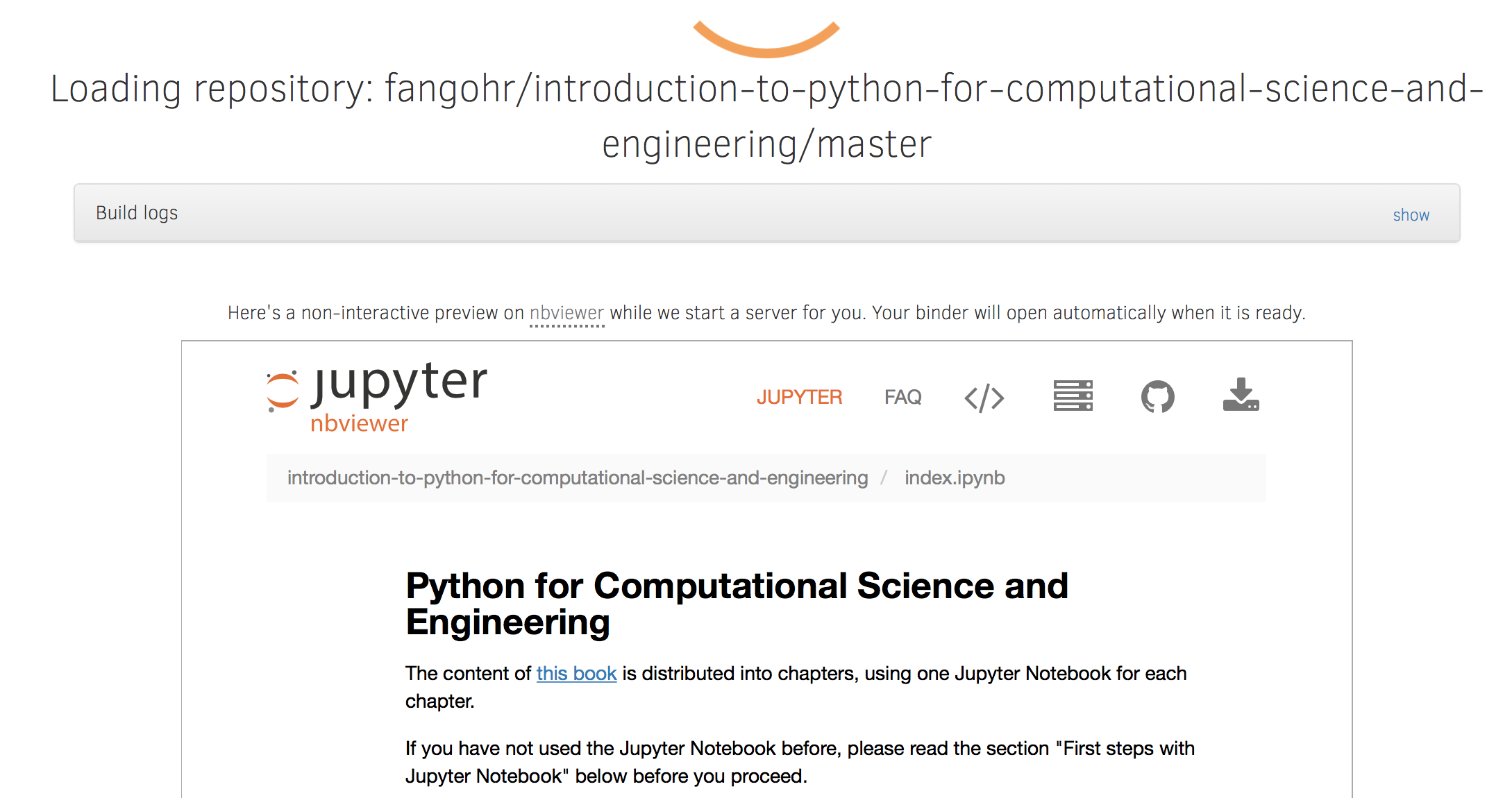
Task: Open the introduction-to-python repository breadcrumb
Action: click(x=578, y=477)
